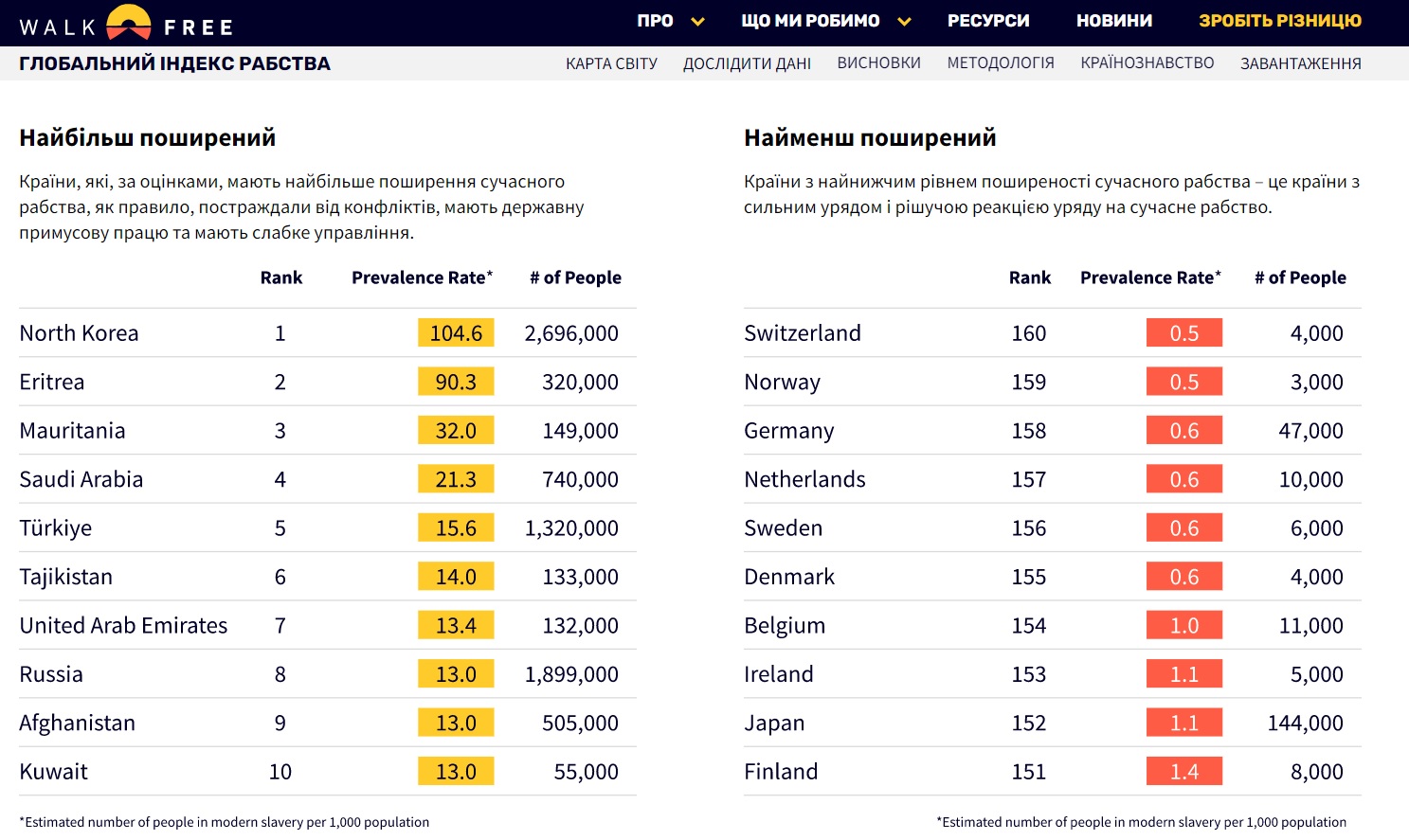
Task: Click North Korea's yellow 104.6 rate swatch
Action: click(456, 333)
